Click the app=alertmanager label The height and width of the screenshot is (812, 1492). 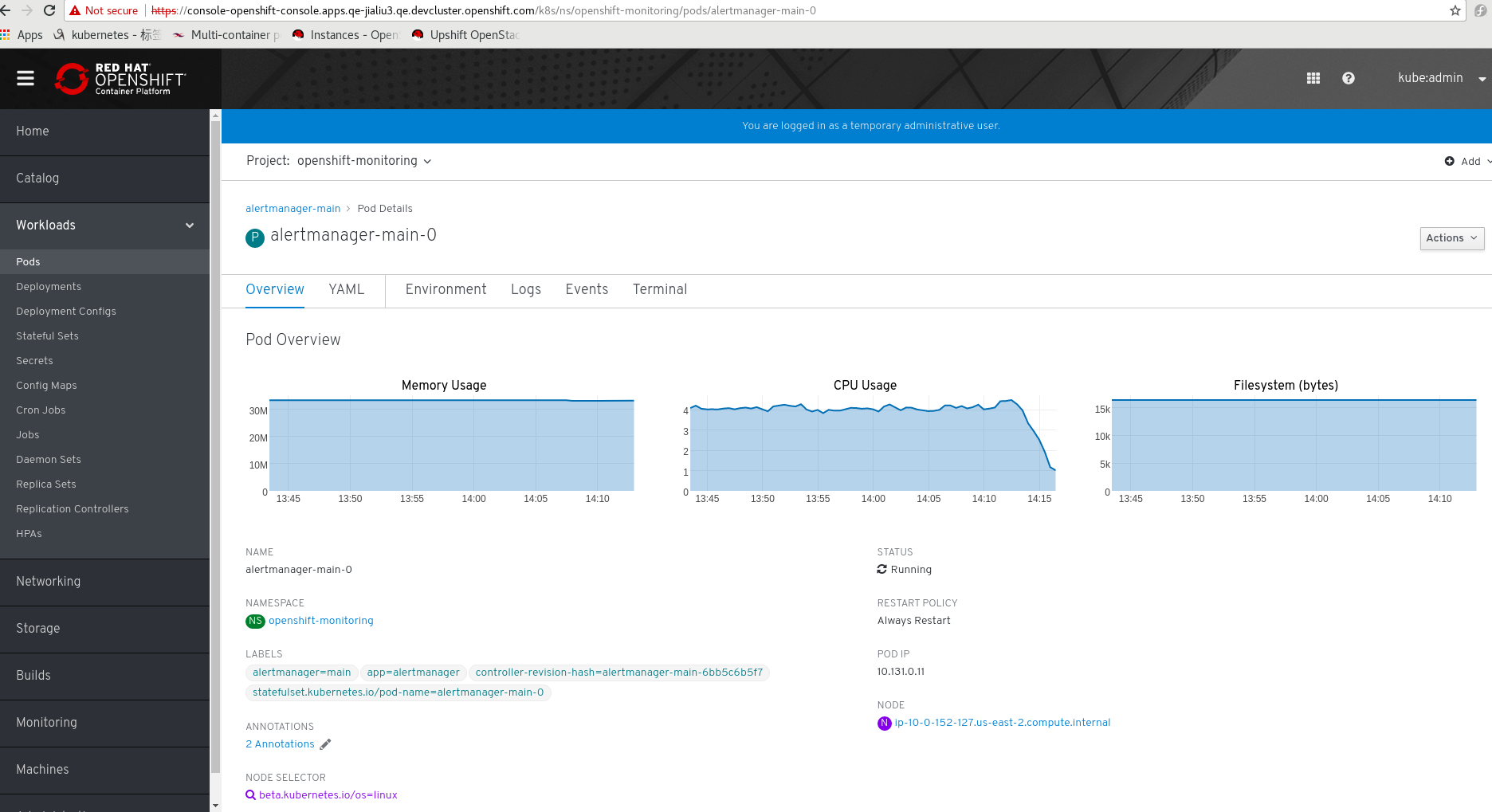tap(413, 673)
